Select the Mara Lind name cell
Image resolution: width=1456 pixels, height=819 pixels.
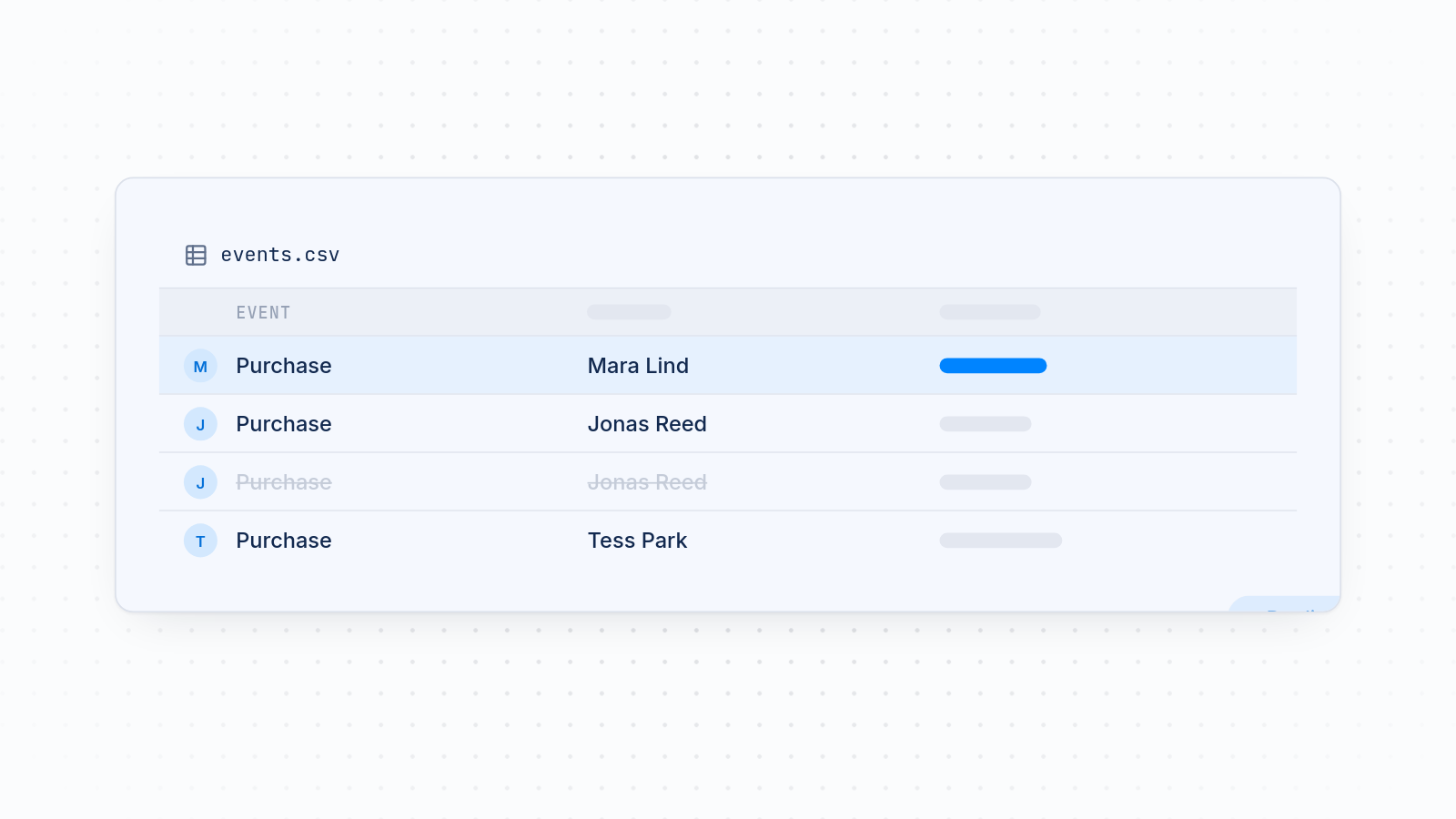638,366
